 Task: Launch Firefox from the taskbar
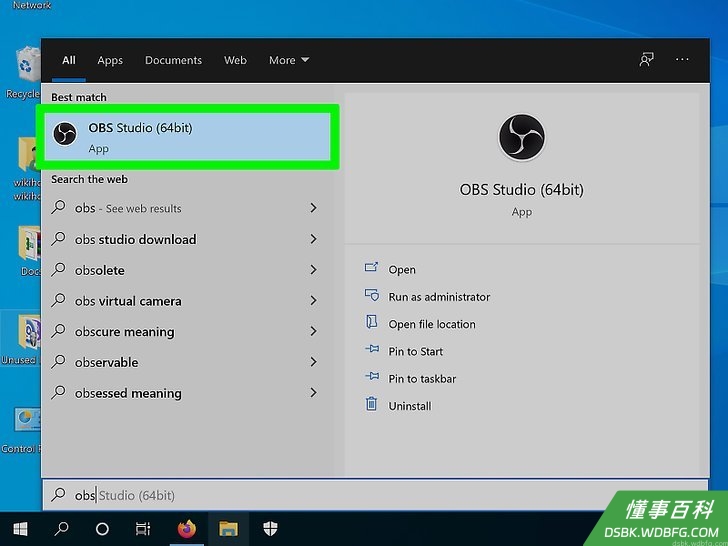coord(187,529)
